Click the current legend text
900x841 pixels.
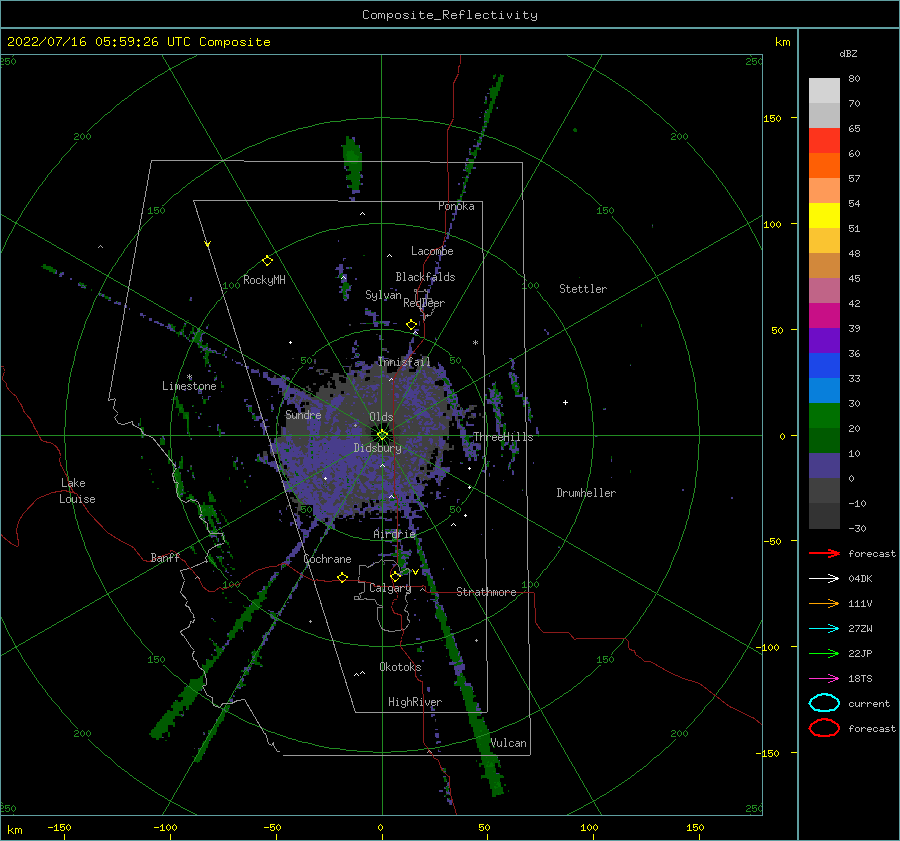869,704
